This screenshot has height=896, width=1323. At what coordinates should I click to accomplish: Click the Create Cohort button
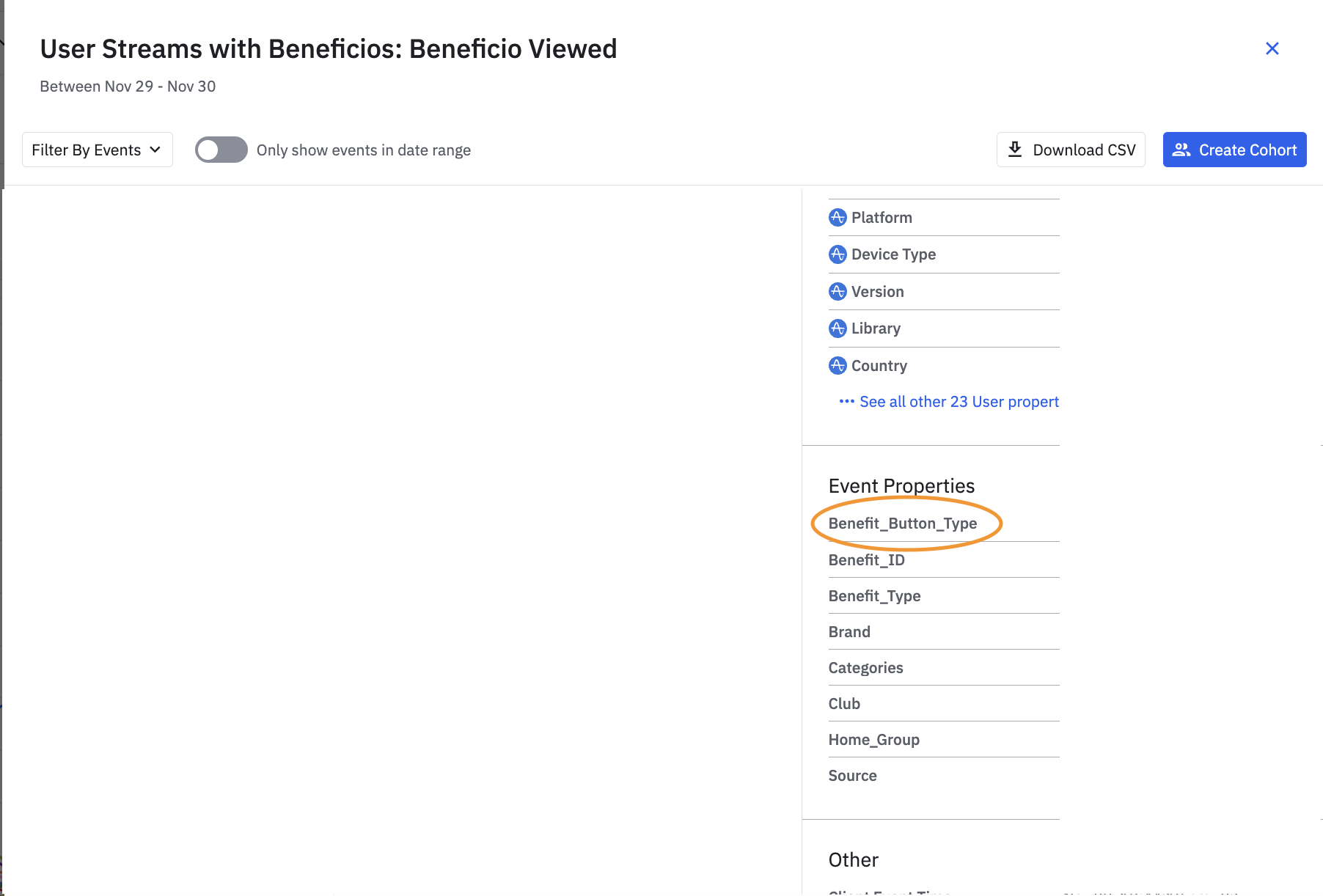coord(1234,150)
